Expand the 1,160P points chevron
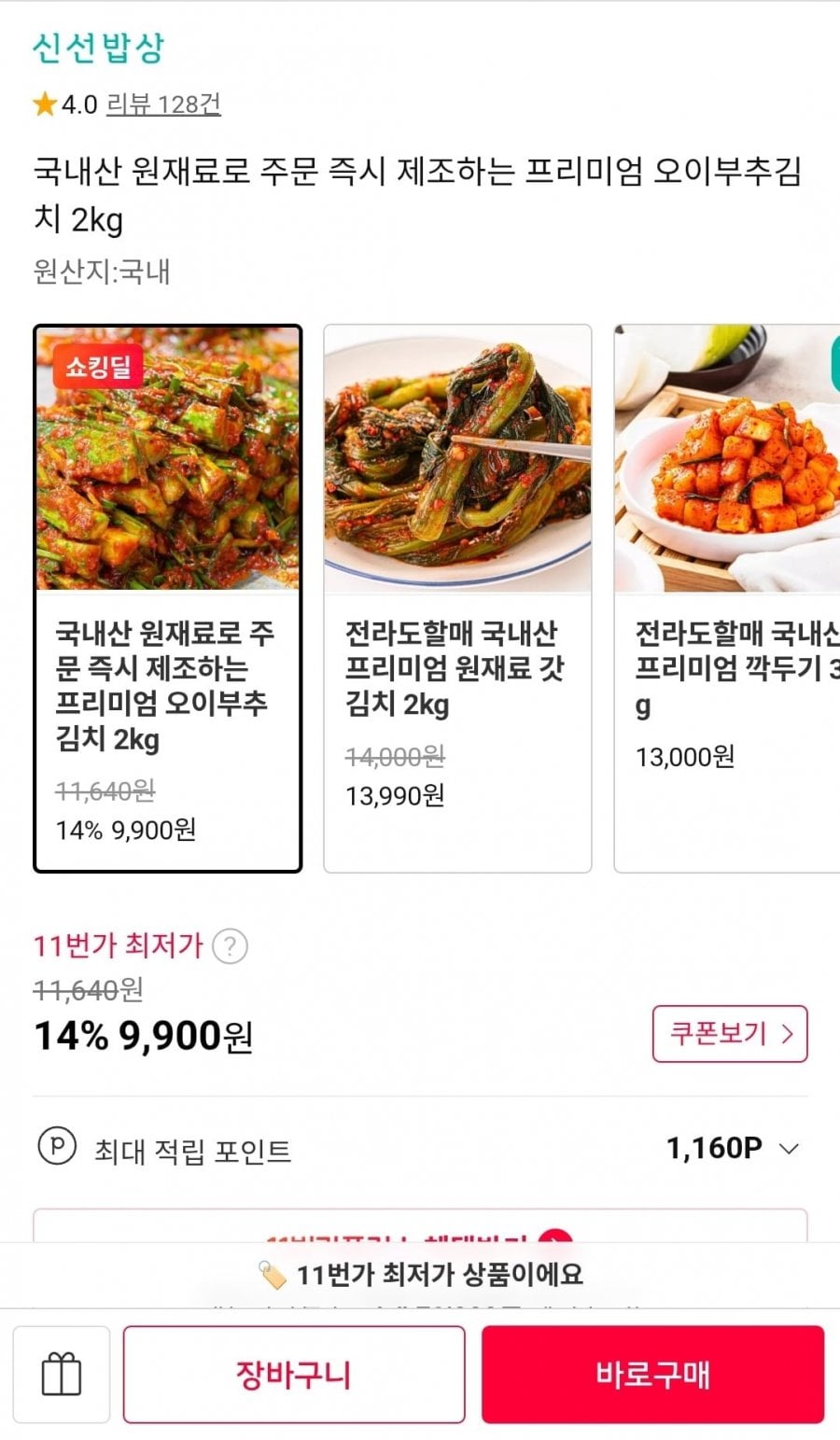 click(790, 1149)
